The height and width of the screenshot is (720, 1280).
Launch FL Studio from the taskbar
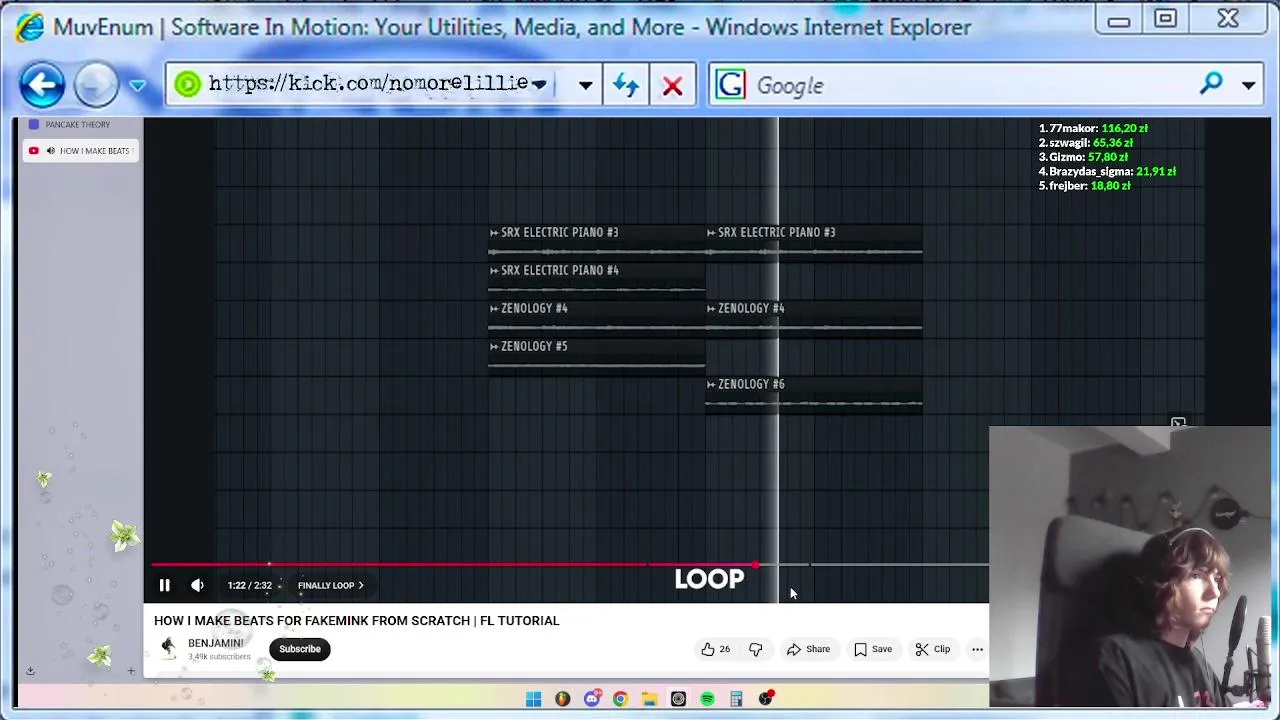pos(562,699)
